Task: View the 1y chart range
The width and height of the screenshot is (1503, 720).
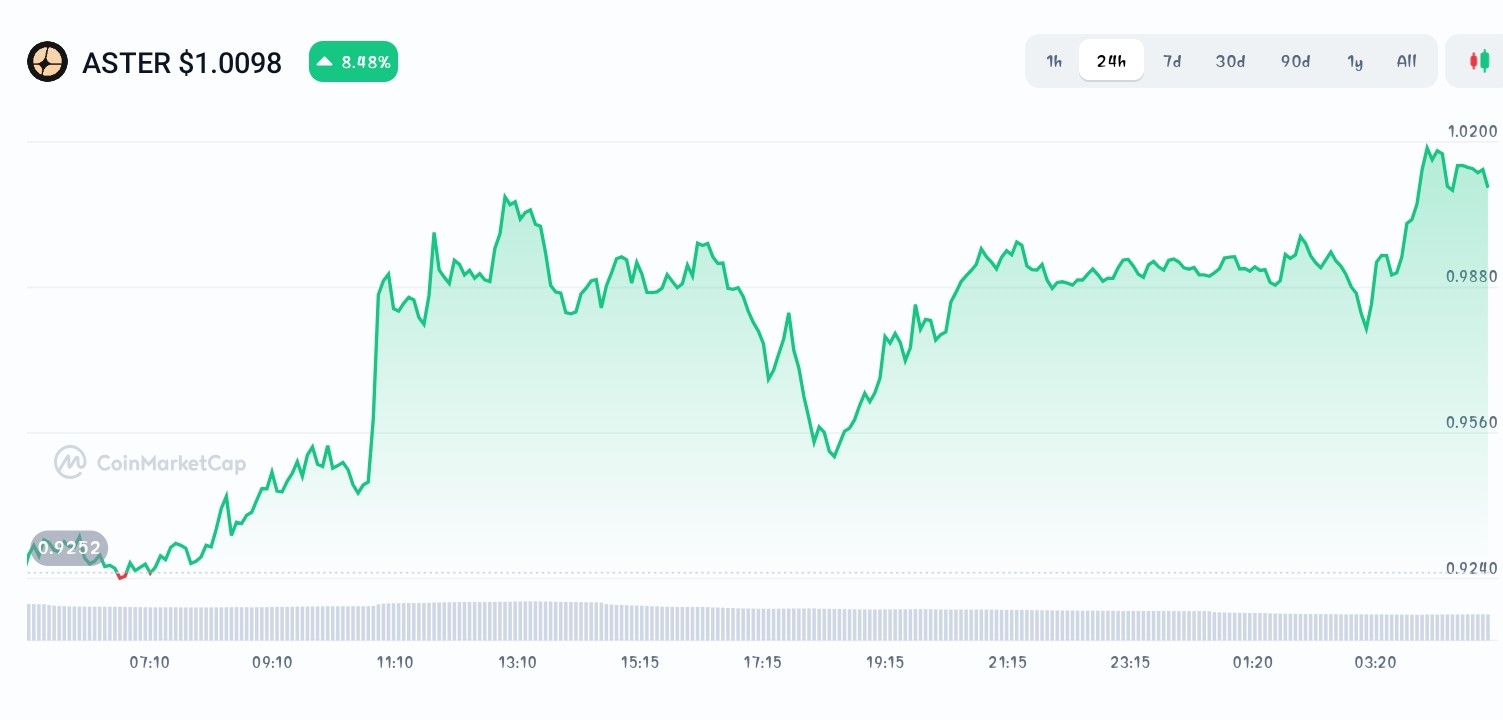Action: (1355, 61)
